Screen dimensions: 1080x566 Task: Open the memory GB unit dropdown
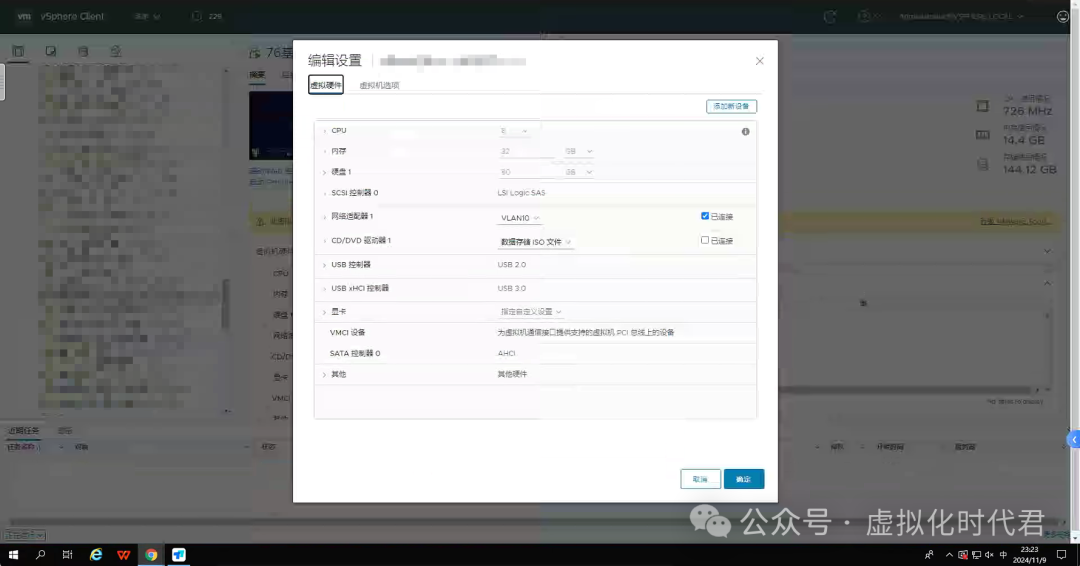coord(578,151)
